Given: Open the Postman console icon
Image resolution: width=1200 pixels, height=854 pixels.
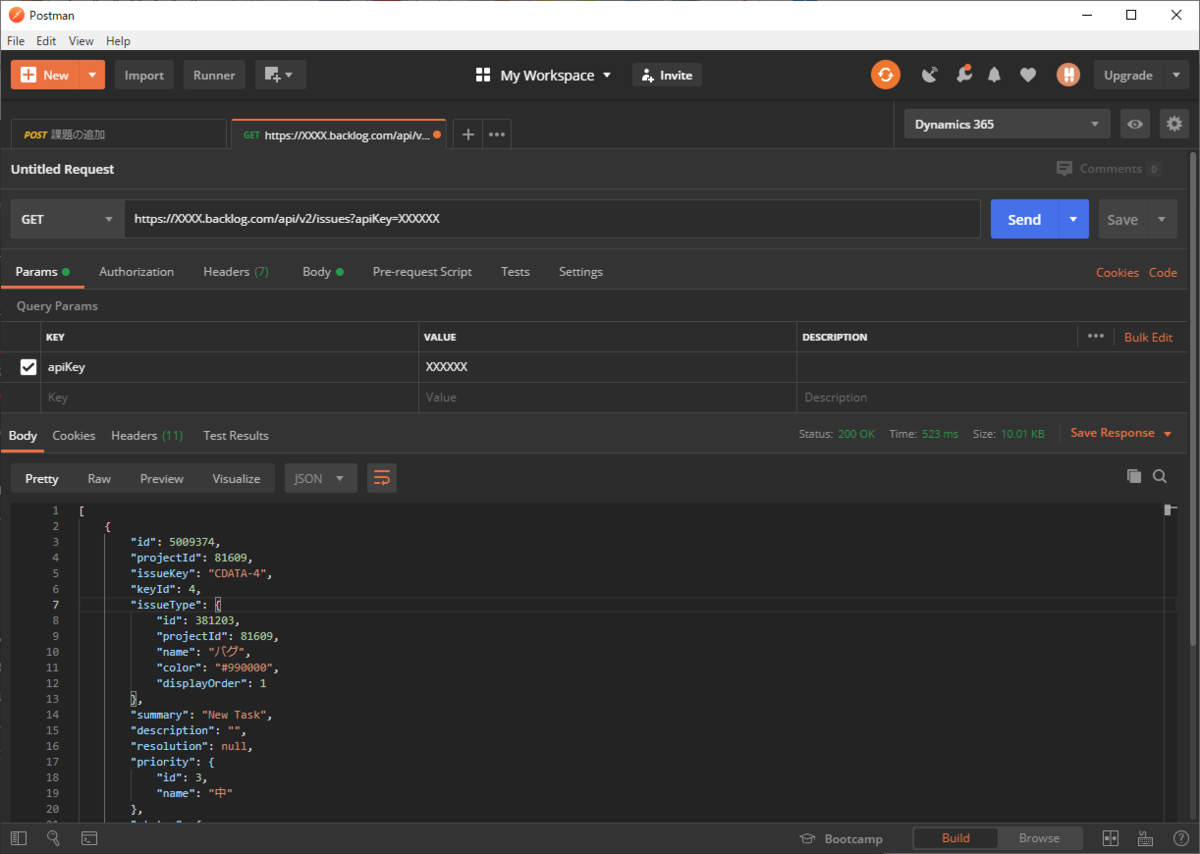Looking at the screenshot, I should pyautogui.click(x=89, y=838).
